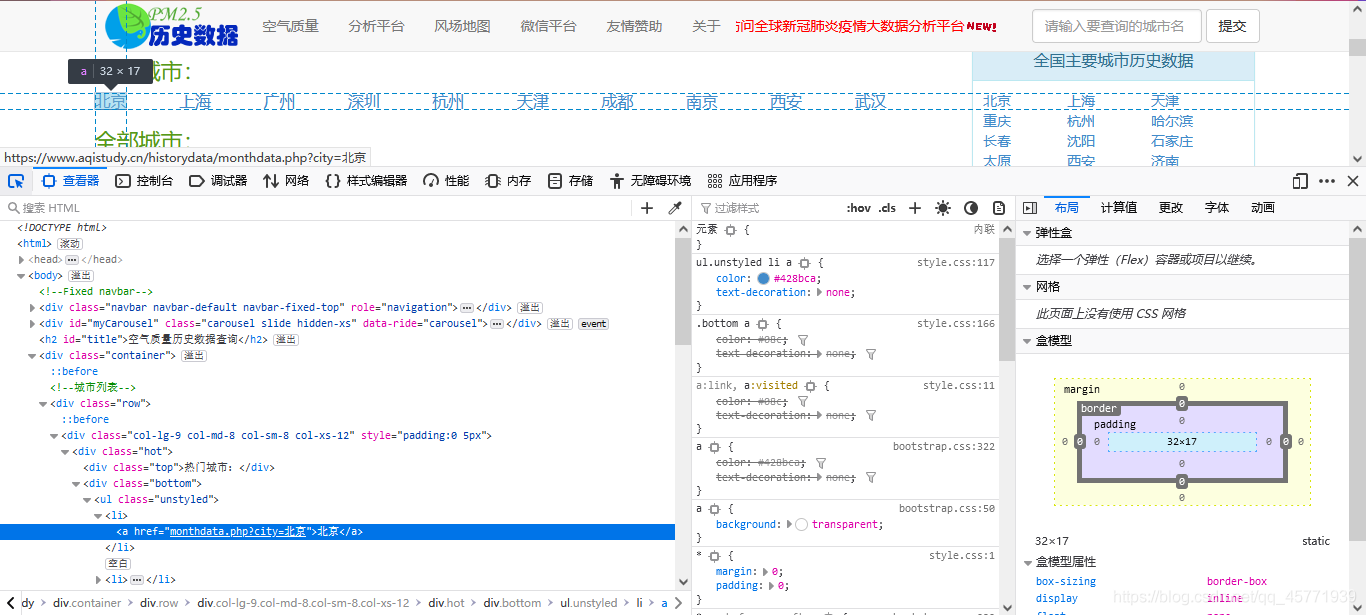The image size is (1366, 615).
Task: Collapse the 盒模型属性 properties section
Action: click(1027, 562)
